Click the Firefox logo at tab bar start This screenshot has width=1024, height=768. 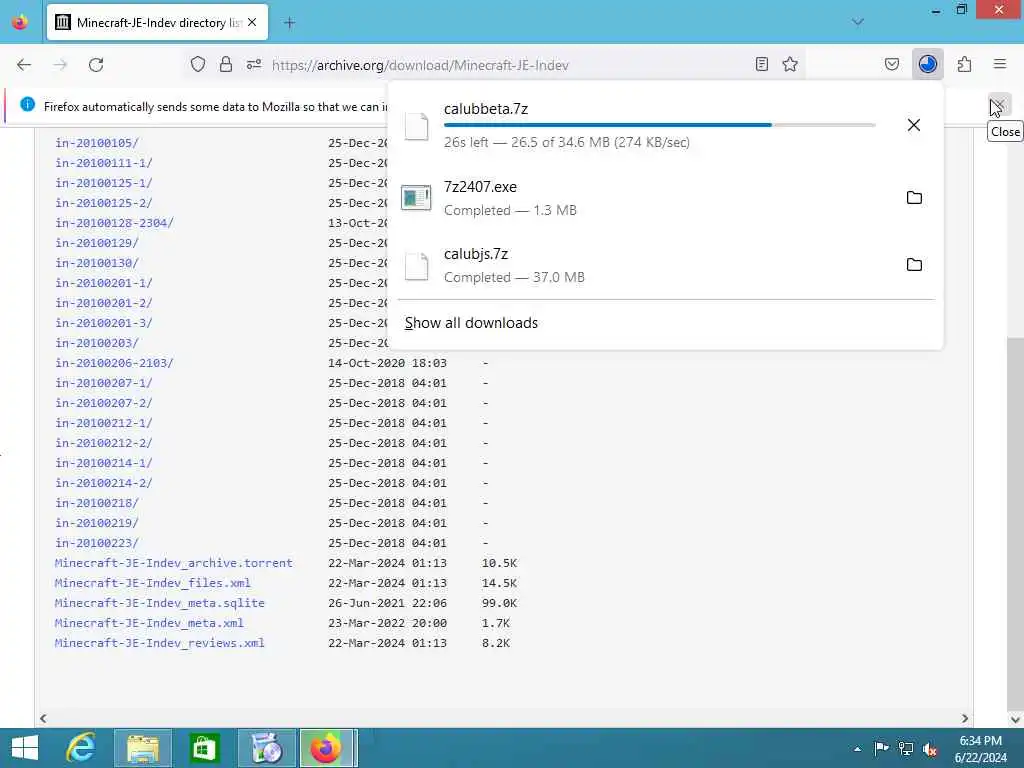pos(20,22)
